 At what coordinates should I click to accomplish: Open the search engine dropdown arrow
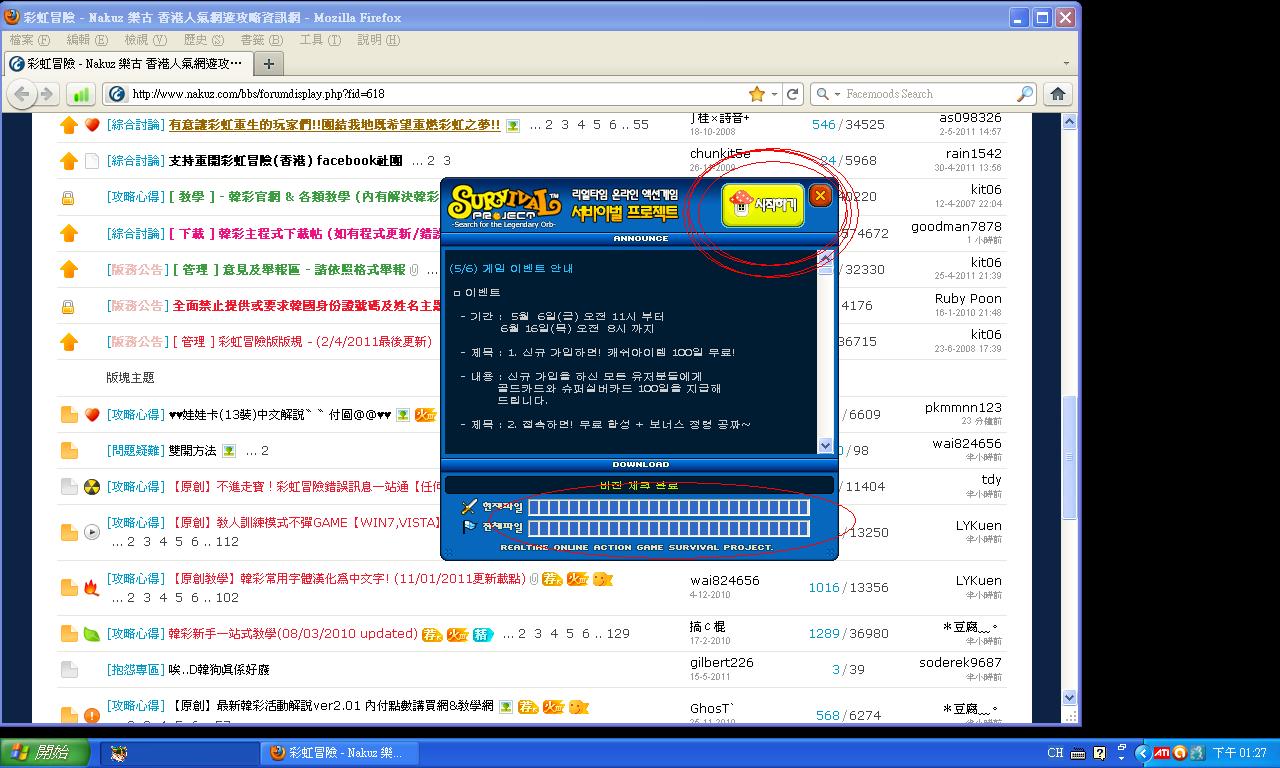pyautogui.click(x=835, y=94)
